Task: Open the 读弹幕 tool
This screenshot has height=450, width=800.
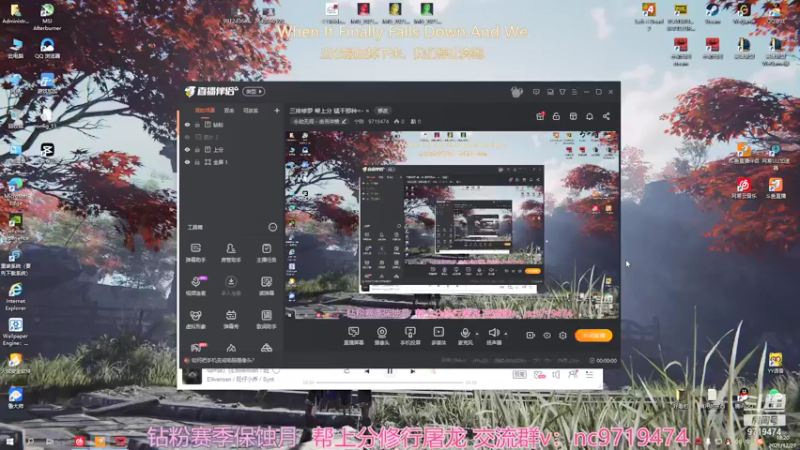Action: [266, 286]
